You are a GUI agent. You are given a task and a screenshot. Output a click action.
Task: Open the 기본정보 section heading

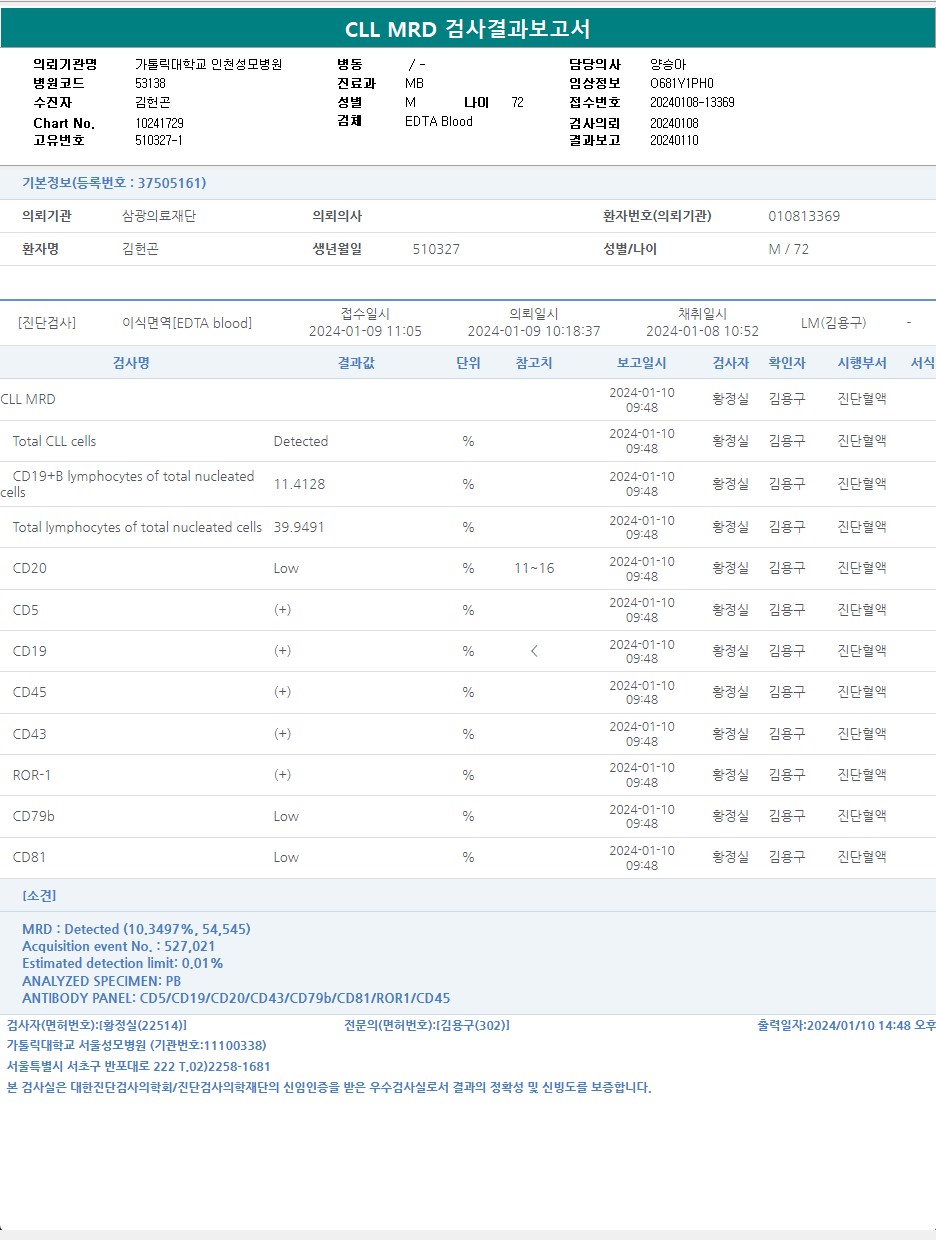pyautogui.click(x=114, y=183)
